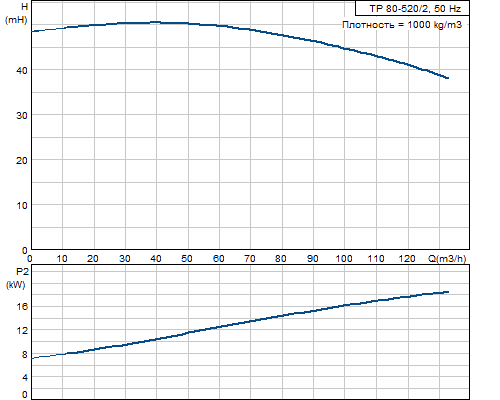Click the TP 80-520/2, 50 Hz legend box
Viewport: 500px width, 400px height.
[x=412, y=8]
